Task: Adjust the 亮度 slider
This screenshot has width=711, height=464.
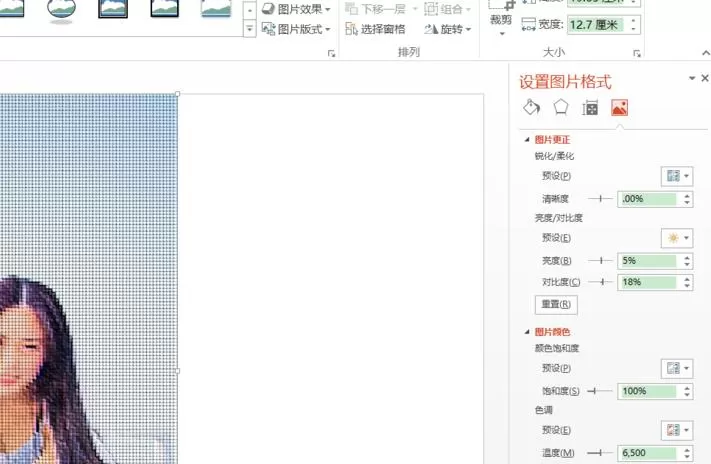Action: click(x=600, y=260)
